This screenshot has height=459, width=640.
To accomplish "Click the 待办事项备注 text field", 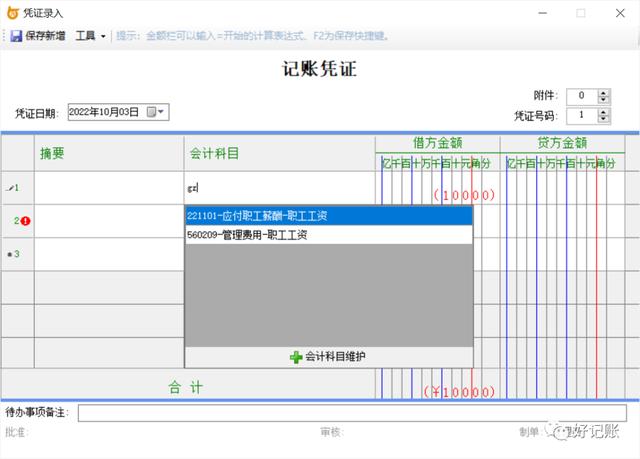I will click(x=352, y=413).
